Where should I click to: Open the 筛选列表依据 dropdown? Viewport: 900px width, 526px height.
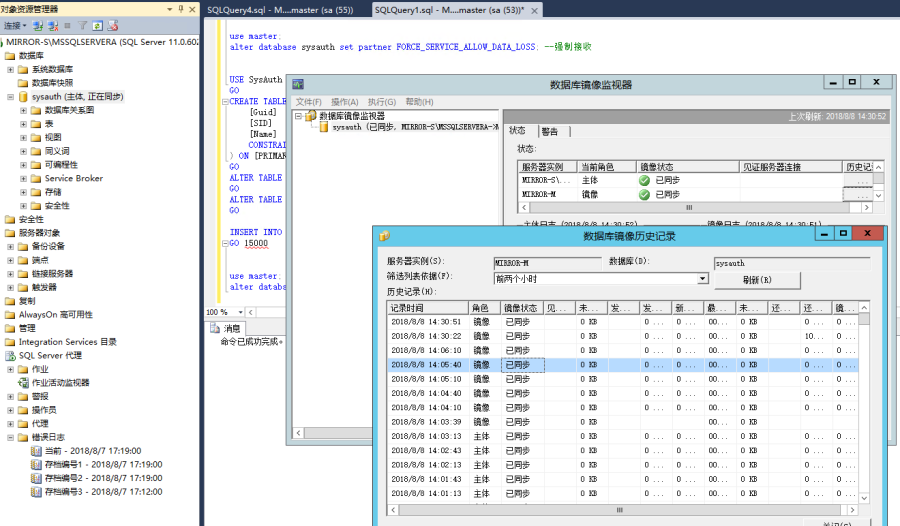(703, 279)
